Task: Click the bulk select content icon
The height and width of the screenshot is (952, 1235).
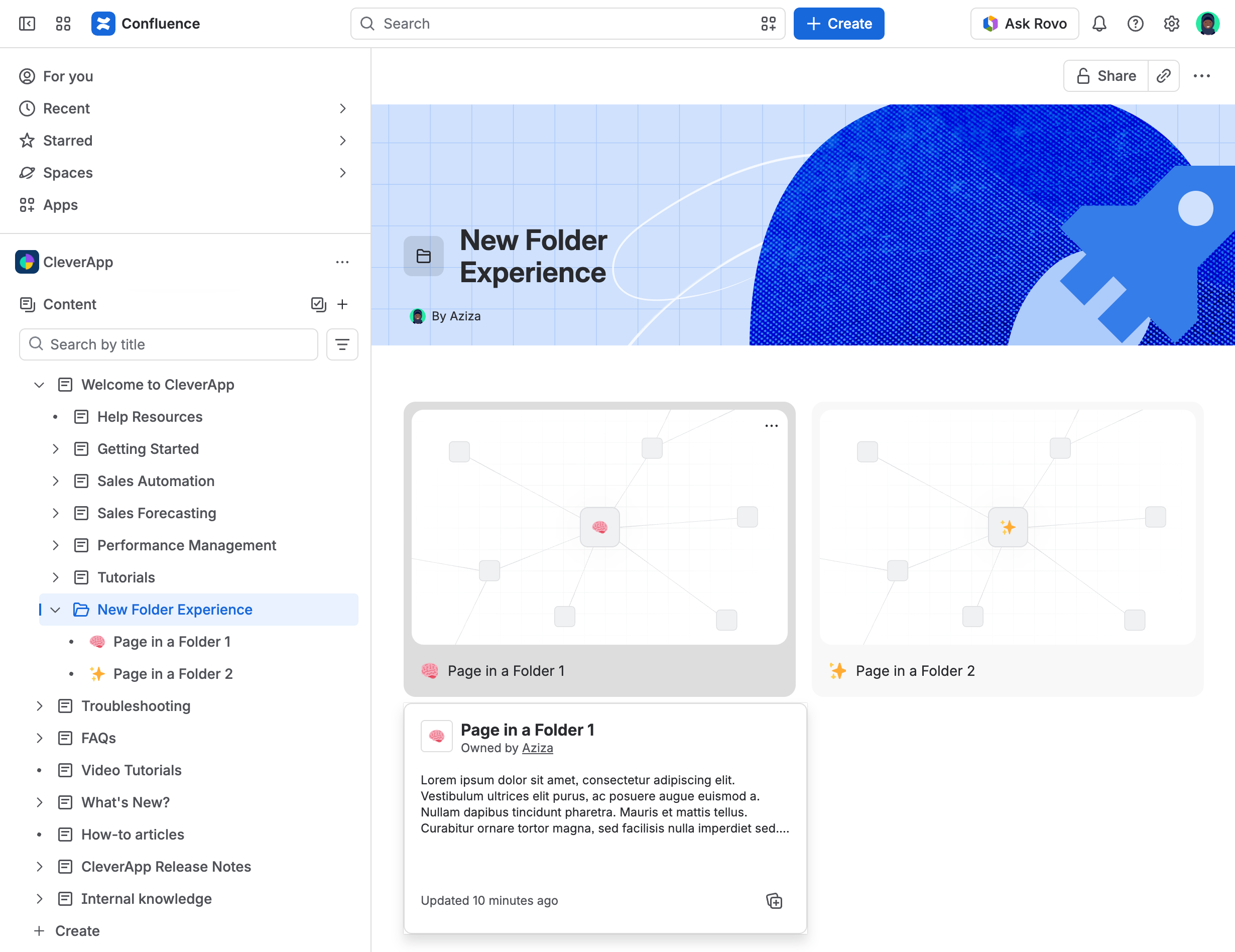Action: click(318, 304)
